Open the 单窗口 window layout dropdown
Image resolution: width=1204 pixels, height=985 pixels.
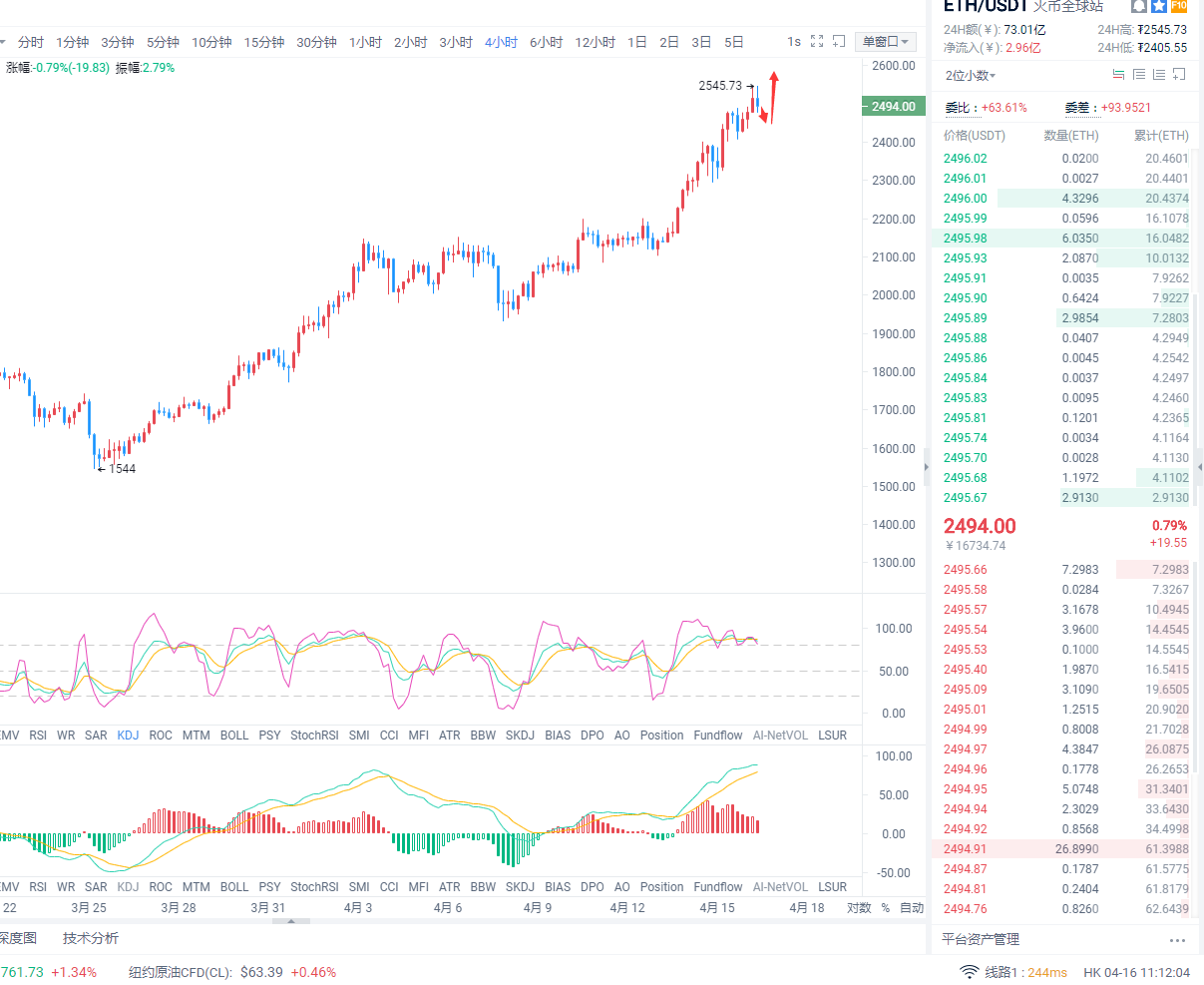coord(886,41)
